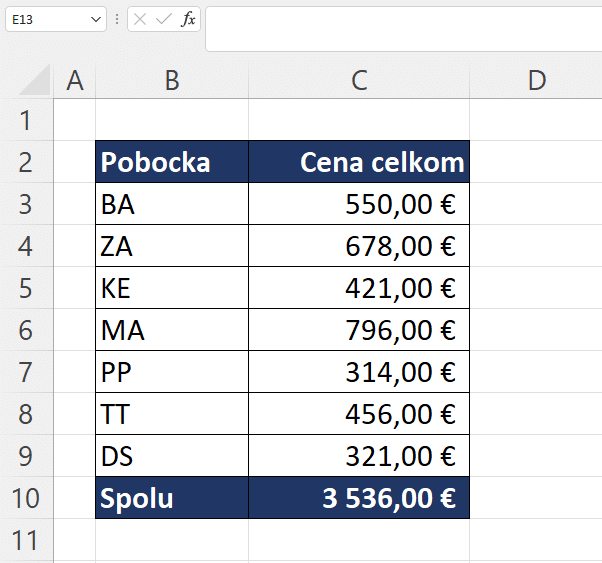Select row 10 header
The width and height of the screenshot is (602, 563).
pyautogui.click(x=26, y=498)
